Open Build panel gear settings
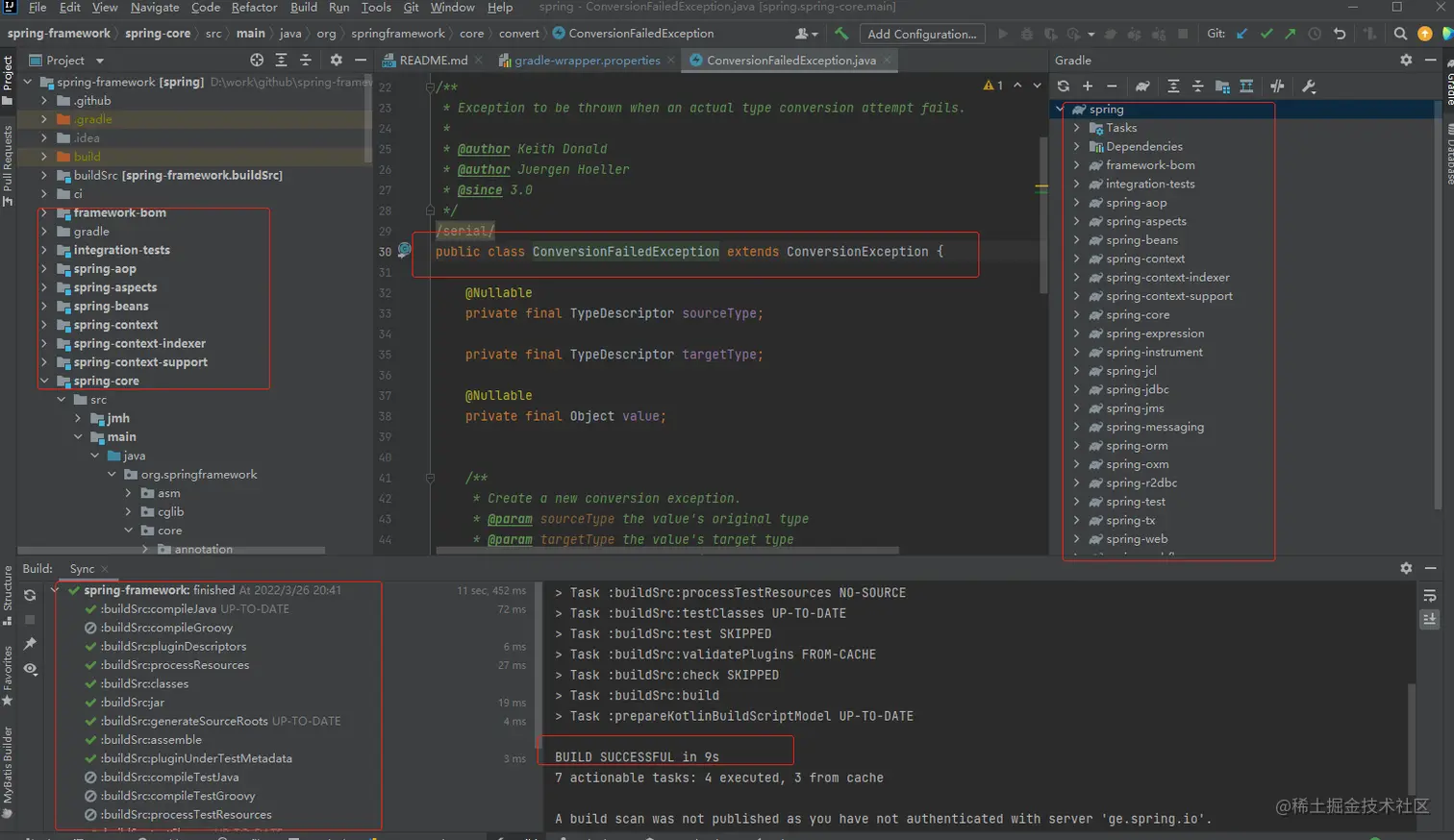 pyautogui.click(x=1406, y=568)
